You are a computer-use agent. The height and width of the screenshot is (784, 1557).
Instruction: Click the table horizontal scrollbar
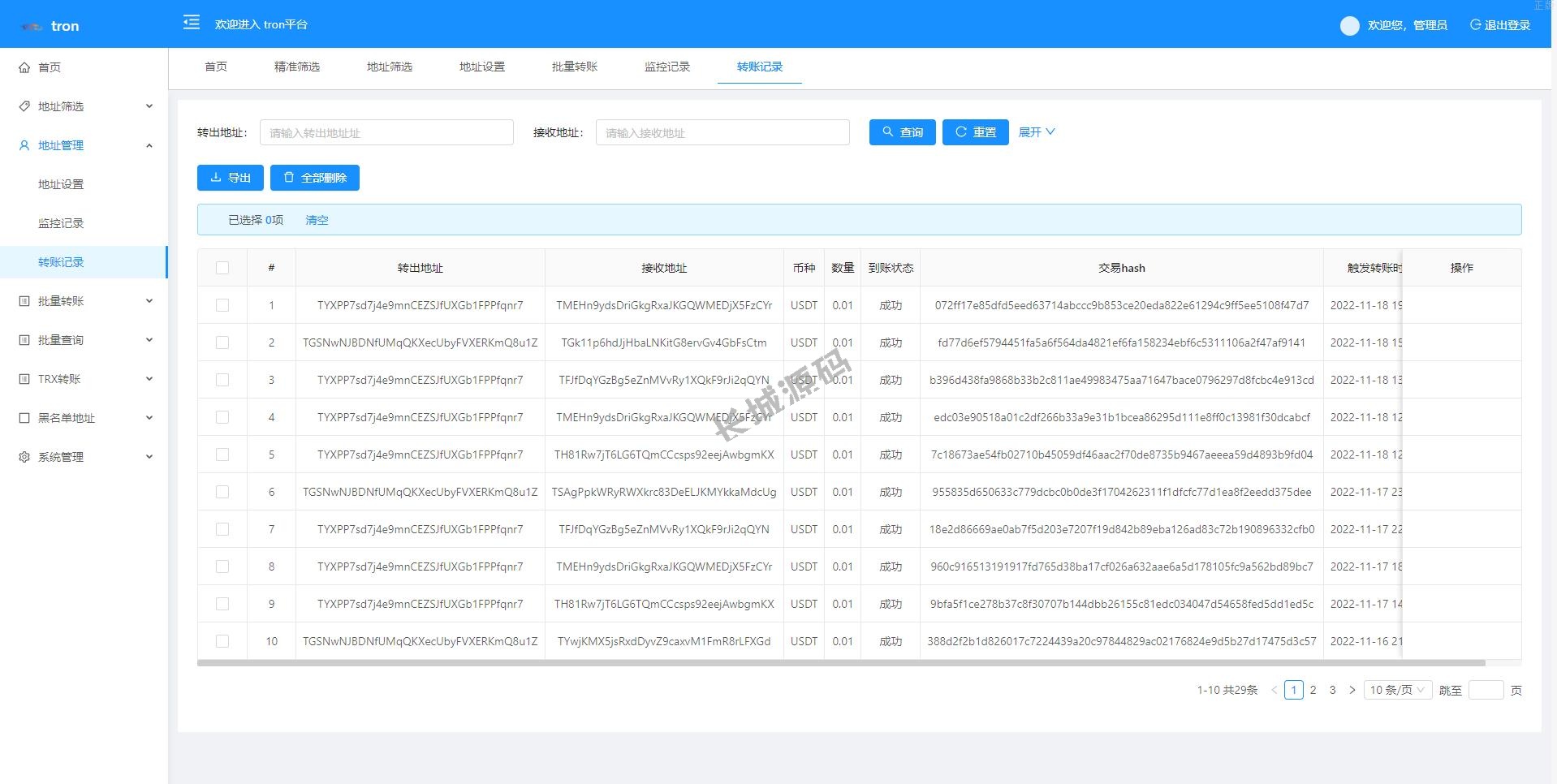[841, 663]
